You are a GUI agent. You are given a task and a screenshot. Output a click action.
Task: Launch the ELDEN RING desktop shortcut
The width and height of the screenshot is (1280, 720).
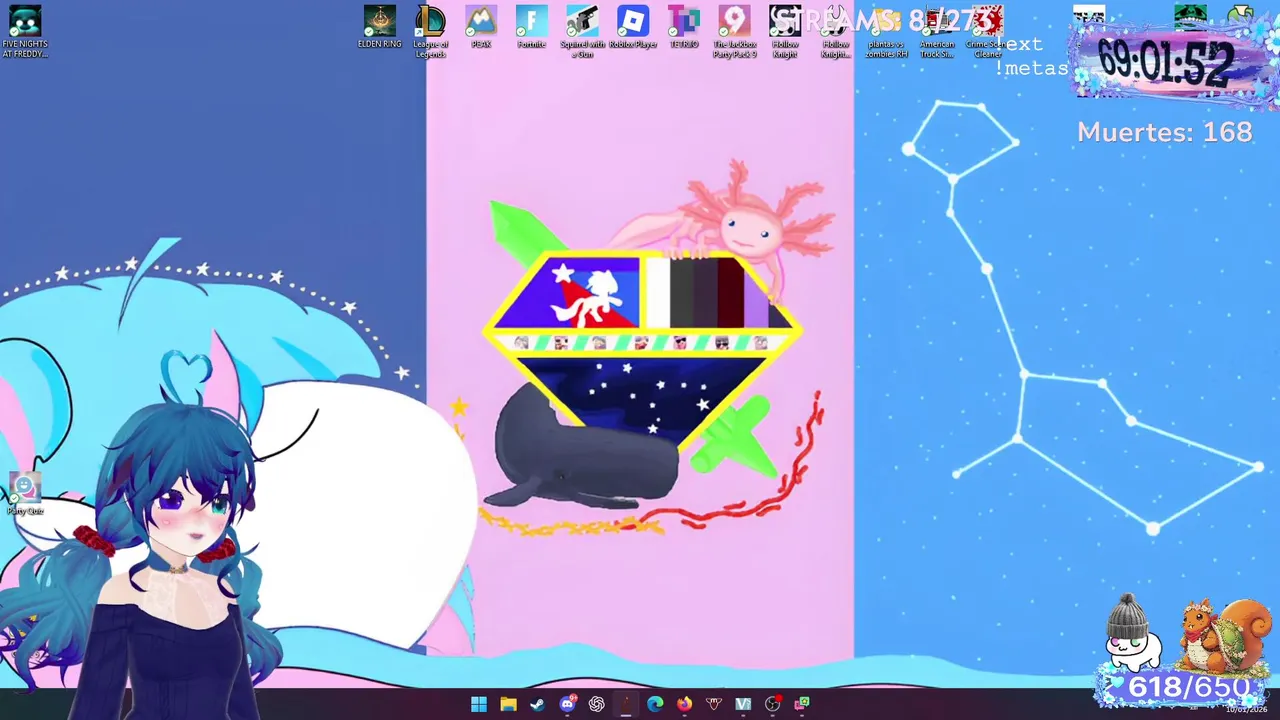[380, 28]
